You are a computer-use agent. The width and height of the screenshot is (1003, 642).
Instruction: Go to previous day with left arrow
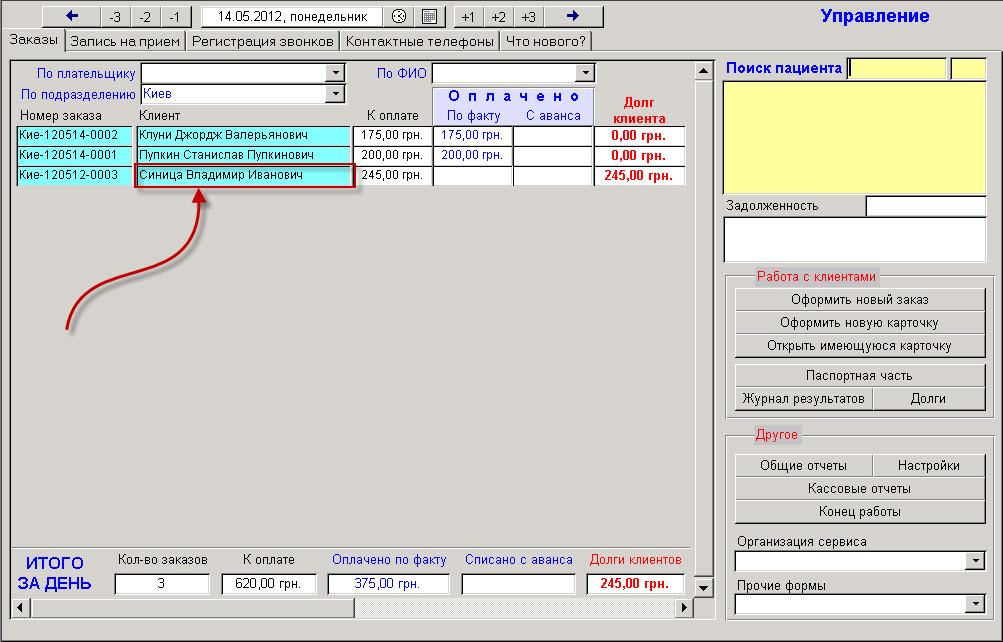72,17
